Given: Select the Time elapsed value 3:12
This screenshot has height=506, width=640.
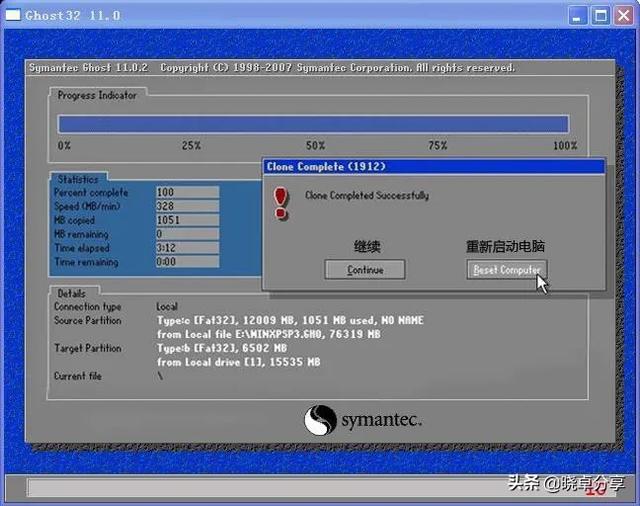Looking at the screenshot, I should (x=187, y=248).
